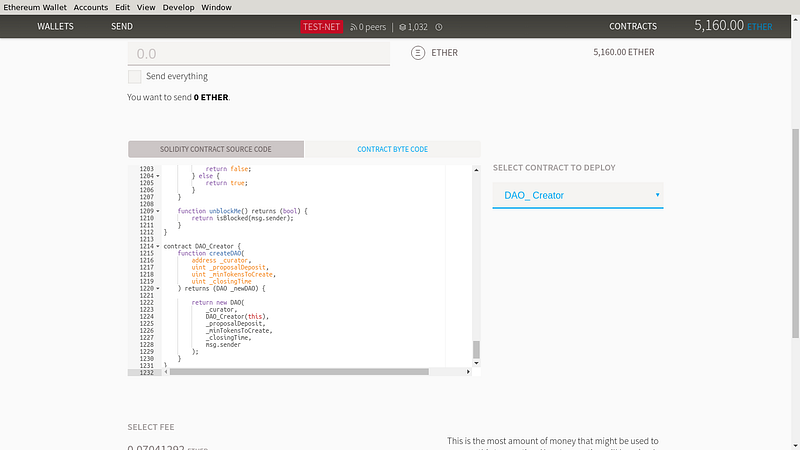Enable the Send everything checkbox
Image resolution: width=800 pixels, height=450 pixels.
[x=135, y=77]
